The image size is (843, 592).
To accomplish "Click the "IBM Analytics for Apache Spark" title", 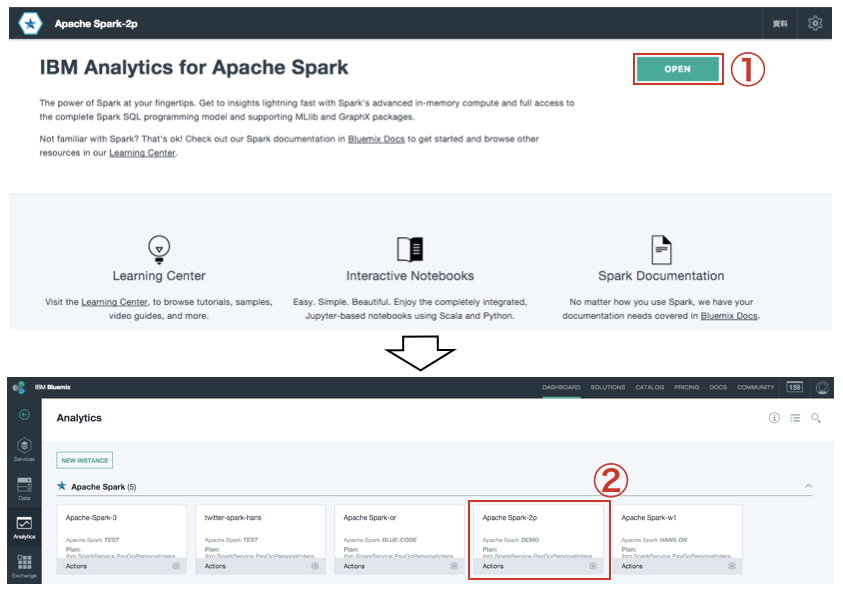I will (x=194, y=68).
